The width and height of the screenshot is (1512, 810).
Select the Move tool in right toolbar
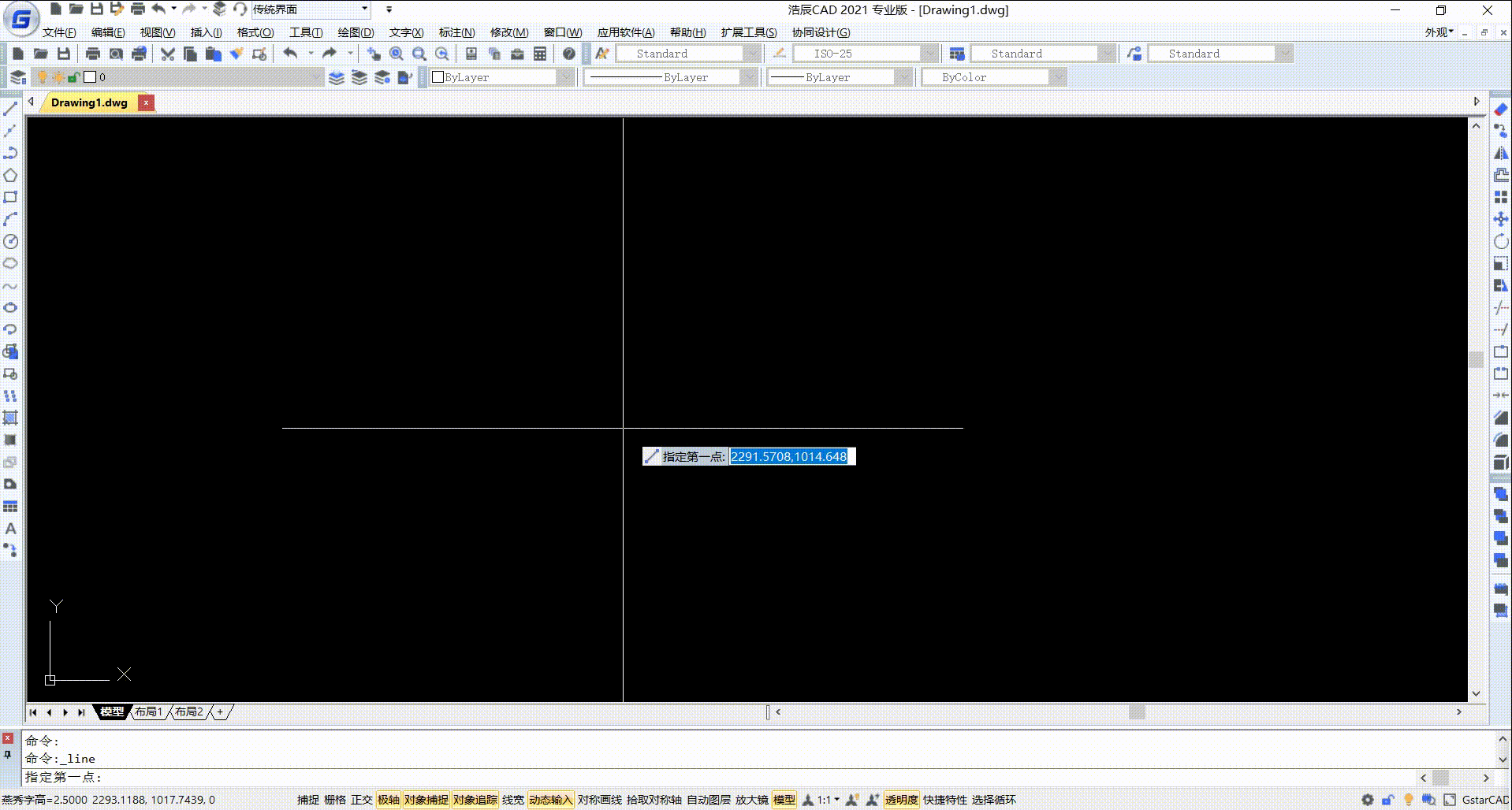click(x=1501, y=219)
